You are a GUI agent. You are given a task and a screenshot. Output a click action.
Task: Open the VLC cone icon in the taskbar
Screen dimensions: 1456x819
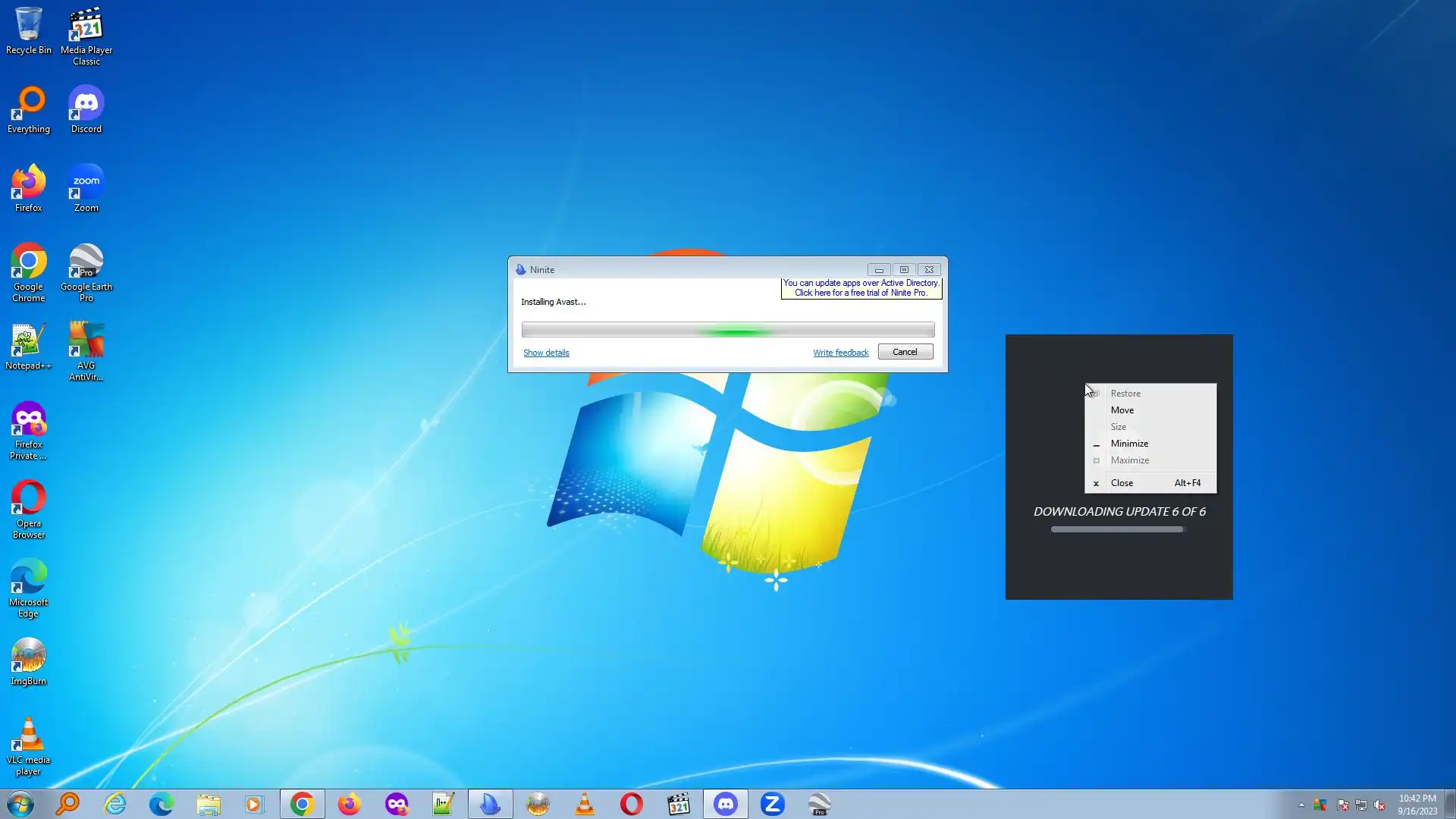[585, 804]
